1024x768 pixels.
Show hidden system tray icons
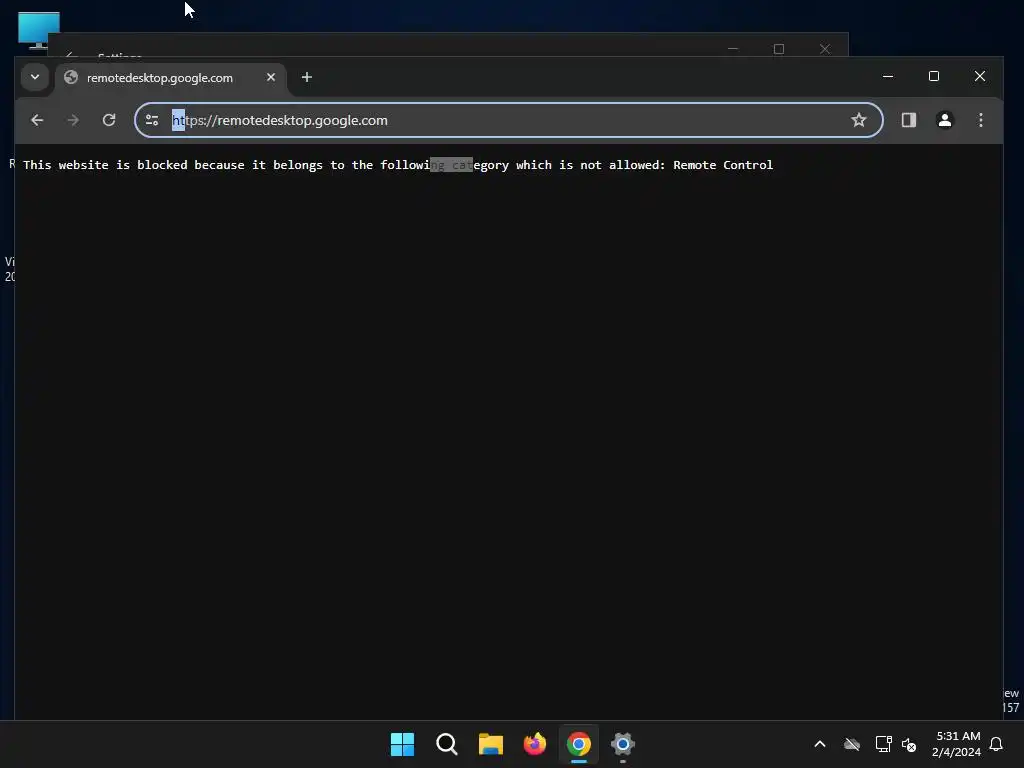pyautogui.click(x=820, y=744)
